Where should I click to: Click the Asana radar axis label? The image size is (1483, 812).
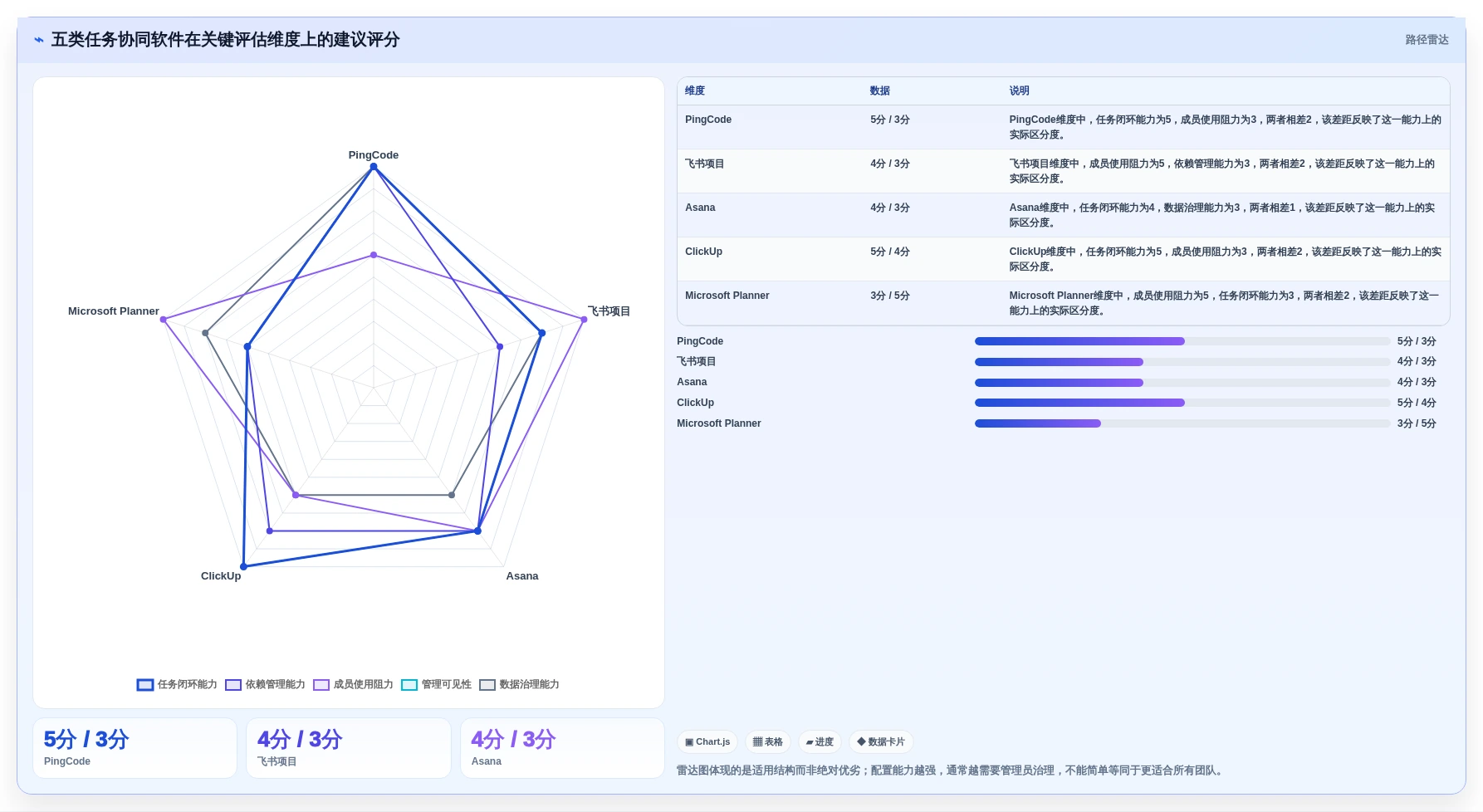[522, 576]
